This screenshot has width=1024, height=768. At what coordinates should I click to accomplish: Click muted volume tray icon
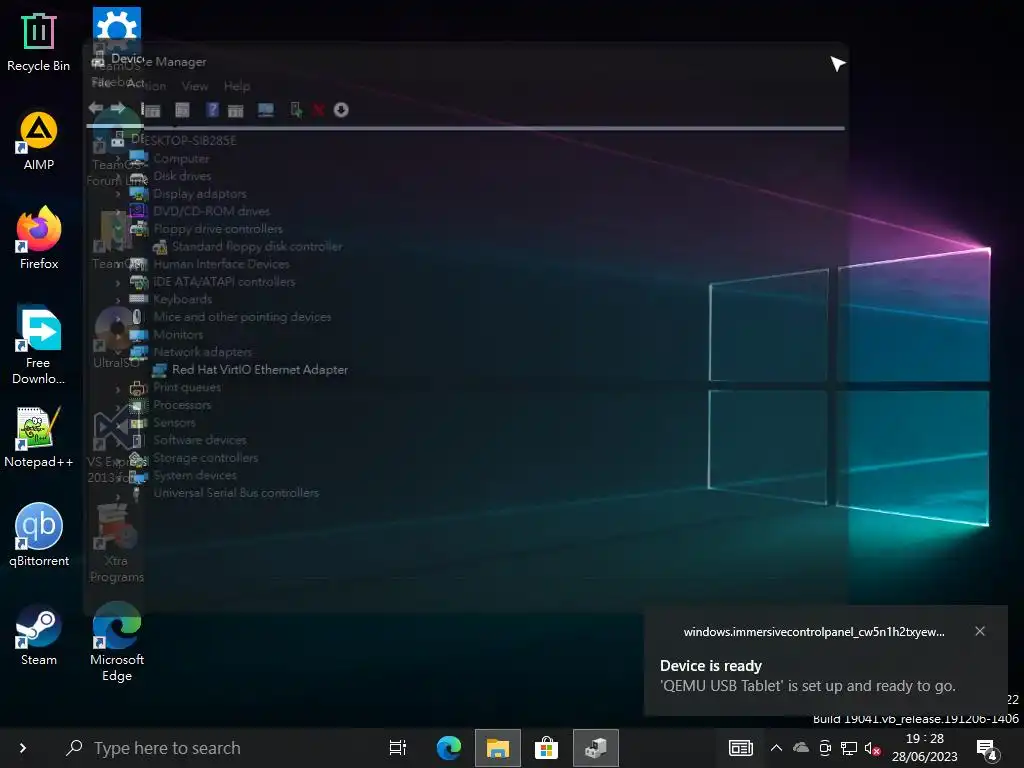click(x=872, y=748)
